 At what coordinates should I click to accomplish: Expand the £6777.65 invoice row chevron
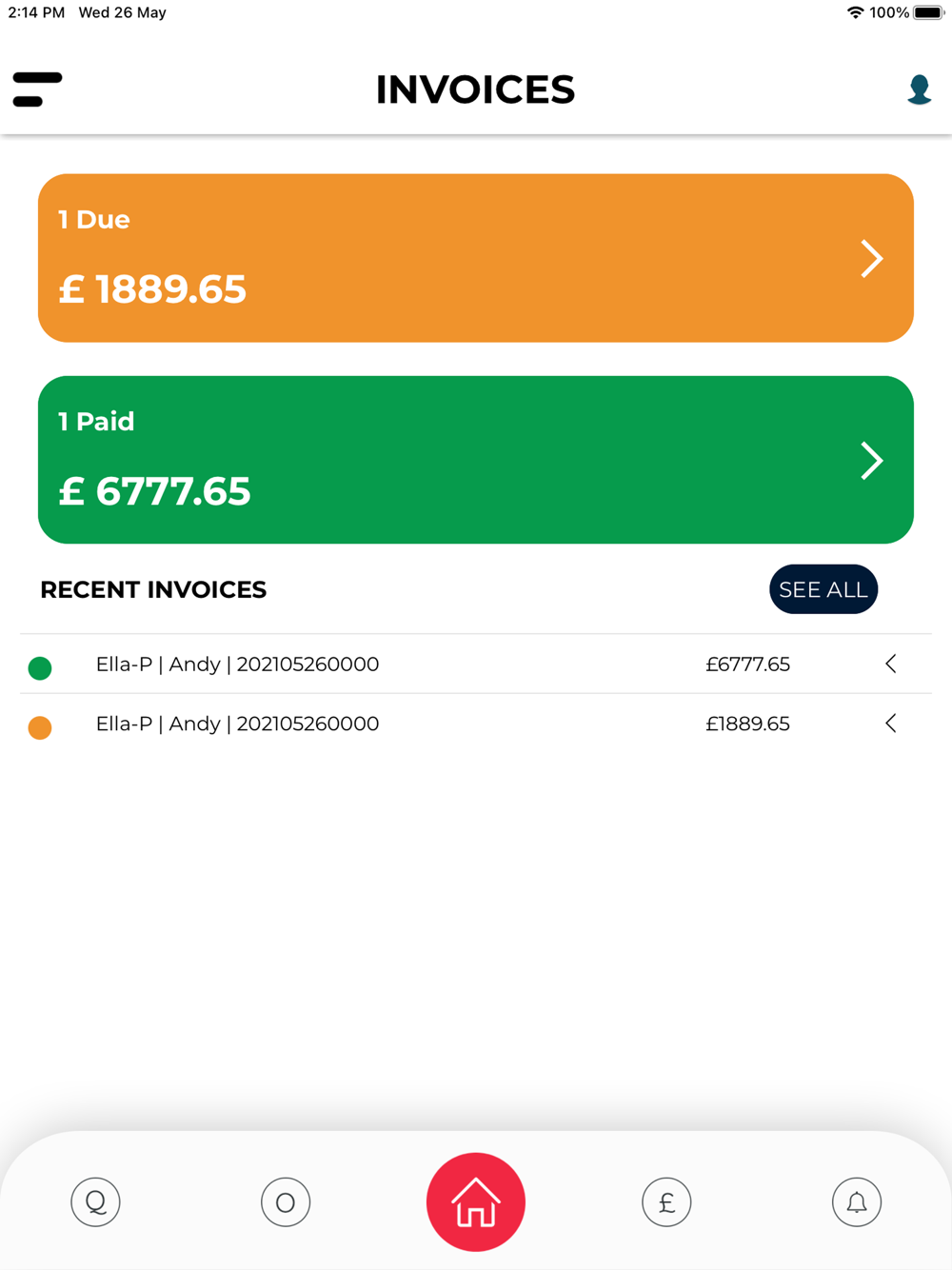point(891,664)
